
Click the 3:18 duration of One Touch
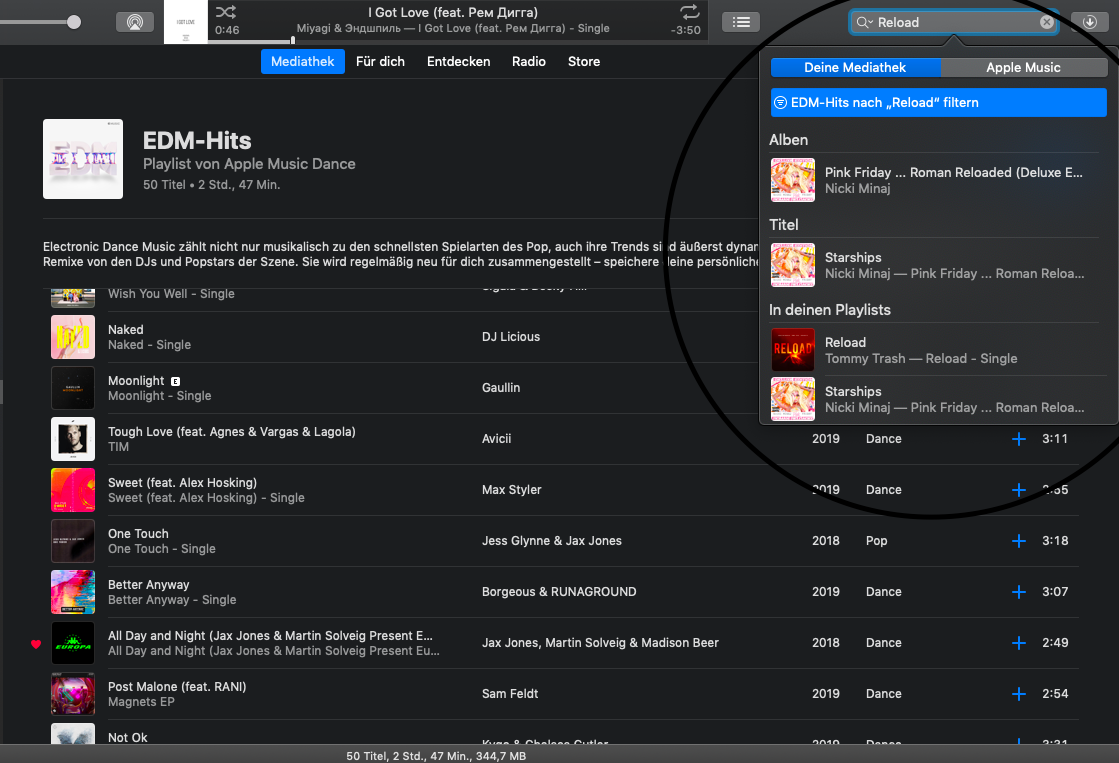1055,541
